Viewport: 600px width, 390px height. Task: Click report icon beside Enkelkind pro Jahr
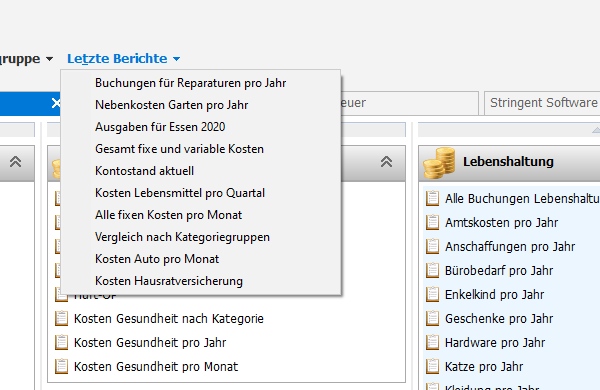[x=432, y=295]
